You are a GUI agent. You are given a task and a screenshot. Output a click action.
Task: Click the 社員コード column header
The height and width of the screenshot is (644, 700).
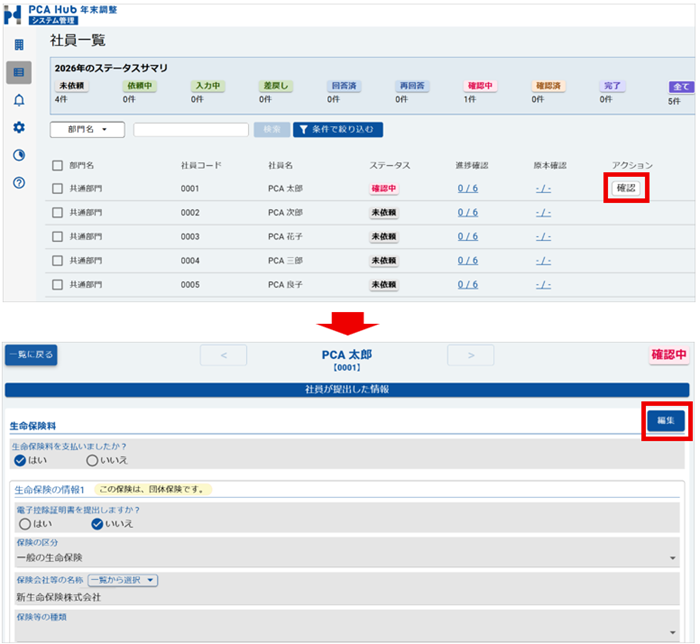[x=201, y=166]
